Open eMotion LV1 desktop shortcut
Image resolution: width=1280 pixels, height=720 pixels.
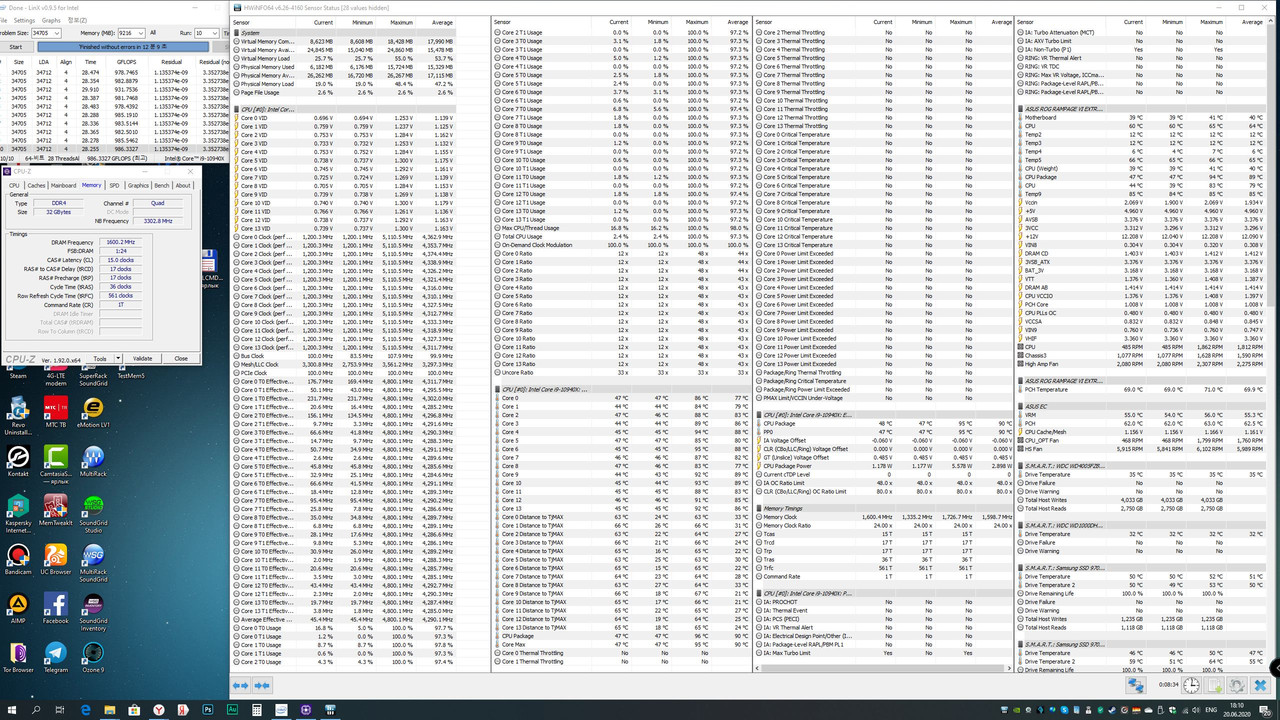tap(93, 413)
